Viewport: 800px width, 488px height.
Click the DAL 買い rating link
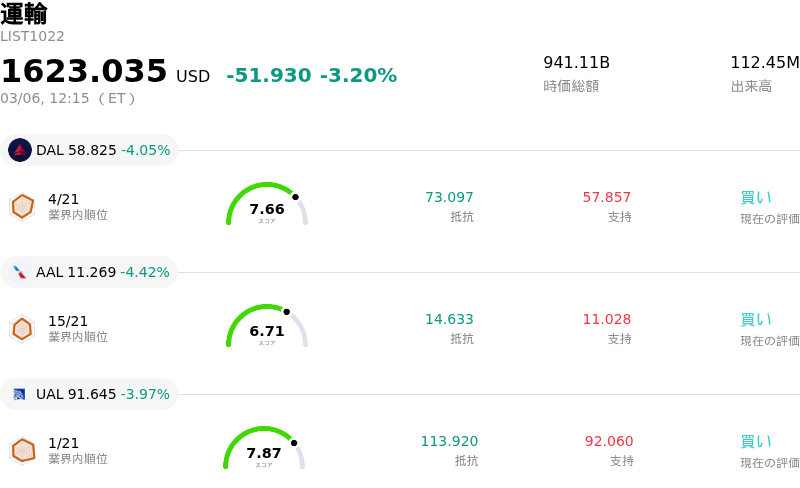coord(756,197)
